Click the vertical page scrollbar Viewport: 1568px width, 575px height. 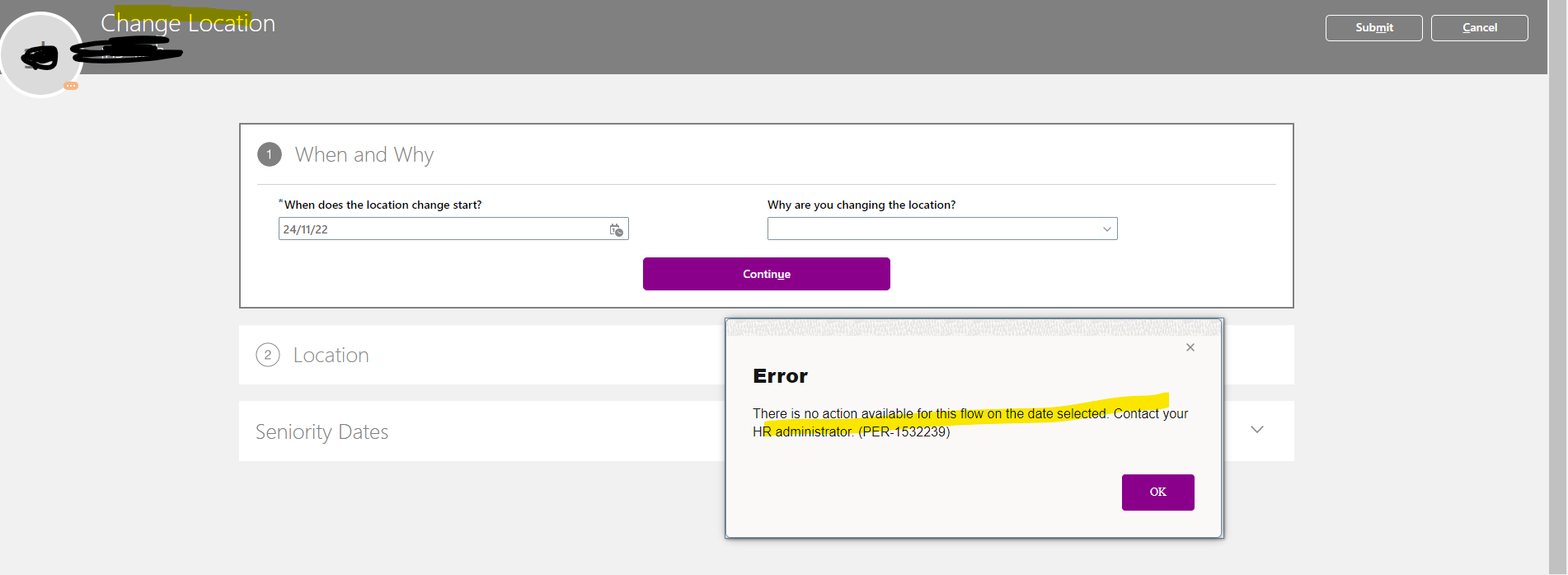pyautogui.click(x=1556, y=287)
